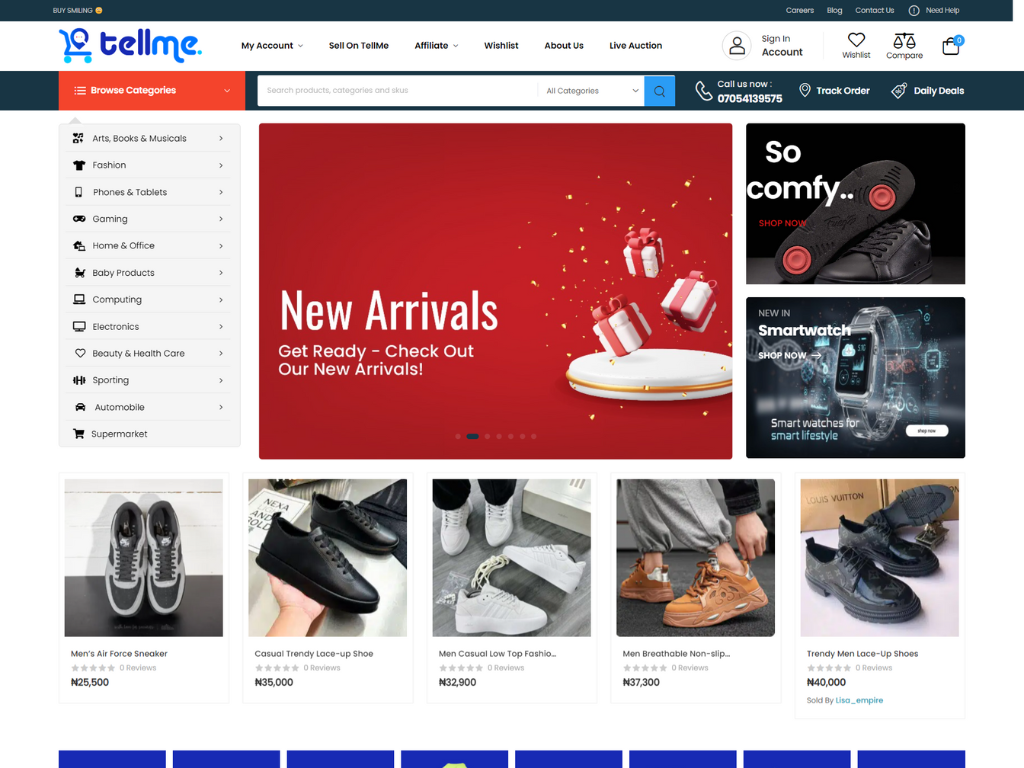Click the Lisa_empire seller link
The image size is (1024, 768).
click(x=860, y=700)
